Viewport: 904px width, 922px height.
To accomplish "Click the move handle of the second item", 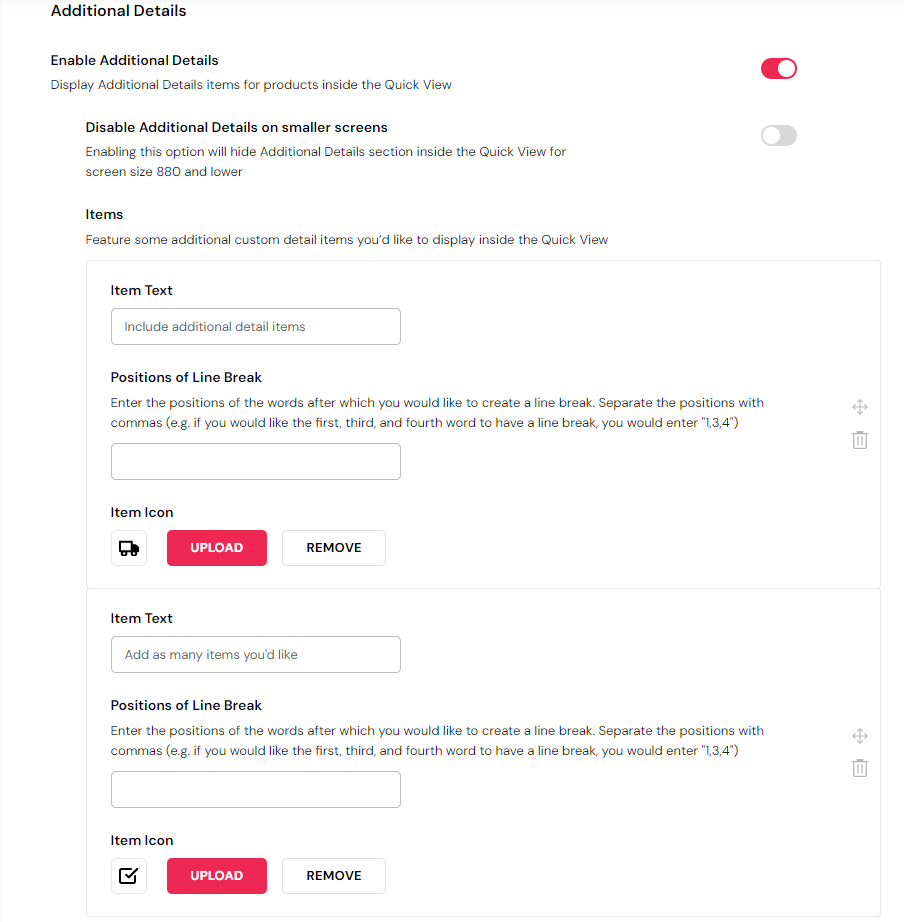I will click(x=859, y=736).
